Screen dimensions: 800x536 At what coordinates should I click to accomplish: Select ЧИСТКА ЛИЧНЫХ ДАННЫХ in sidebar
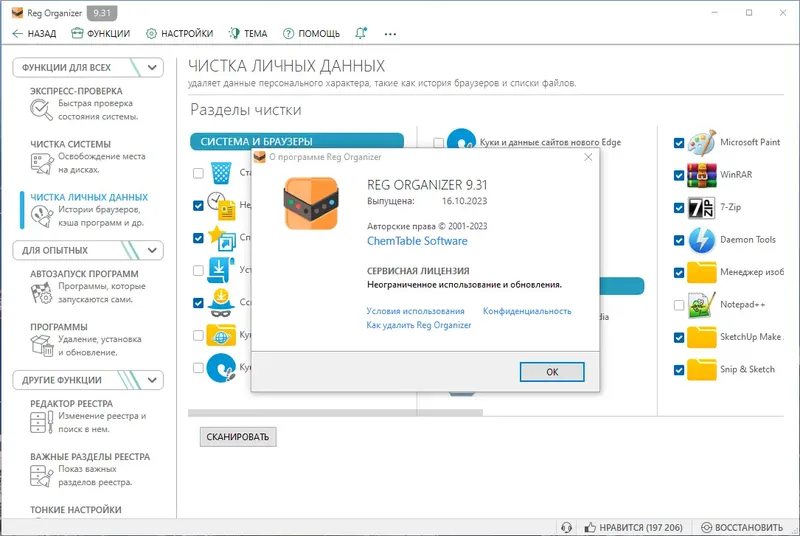pos(89,197)
